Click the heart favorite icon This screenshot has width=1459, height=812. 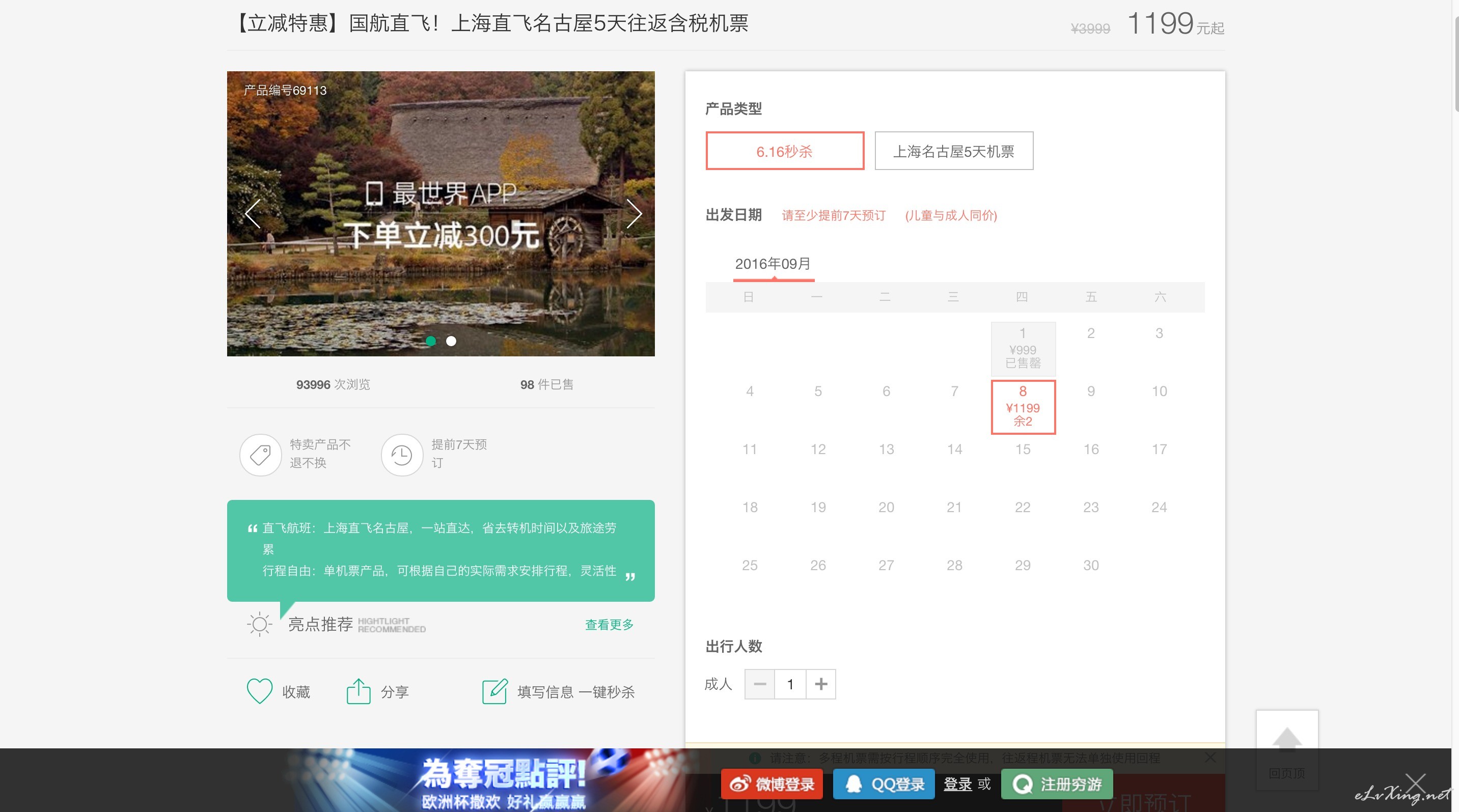260,691
